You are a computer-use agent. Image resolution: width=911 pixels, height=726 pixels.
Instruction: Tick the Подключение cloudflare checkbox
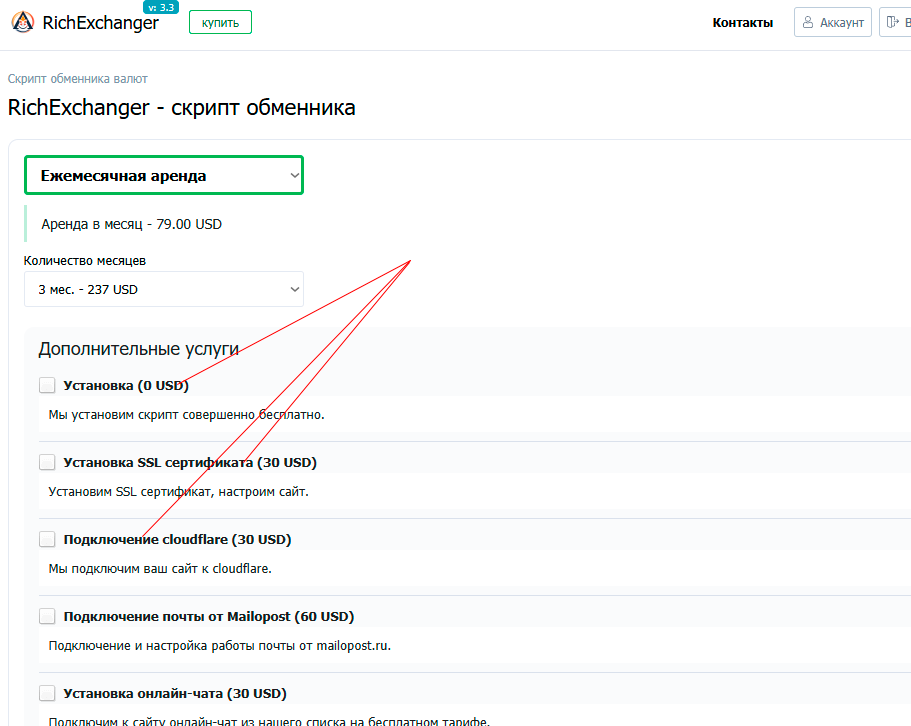[x=47, y=539]
